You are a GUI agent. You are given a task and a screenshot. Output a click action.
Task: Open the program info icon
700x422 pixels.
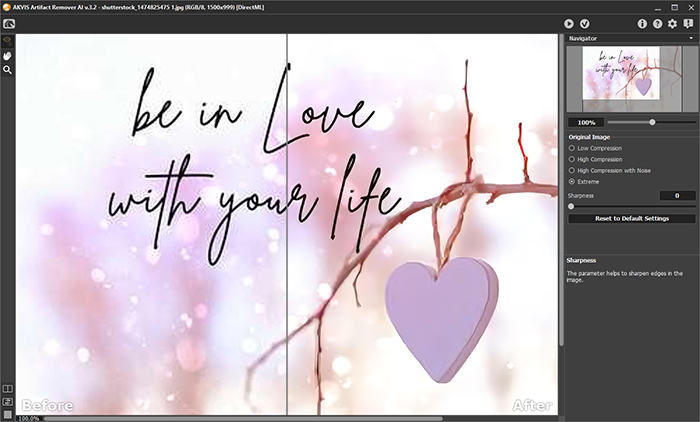(642, 23)
